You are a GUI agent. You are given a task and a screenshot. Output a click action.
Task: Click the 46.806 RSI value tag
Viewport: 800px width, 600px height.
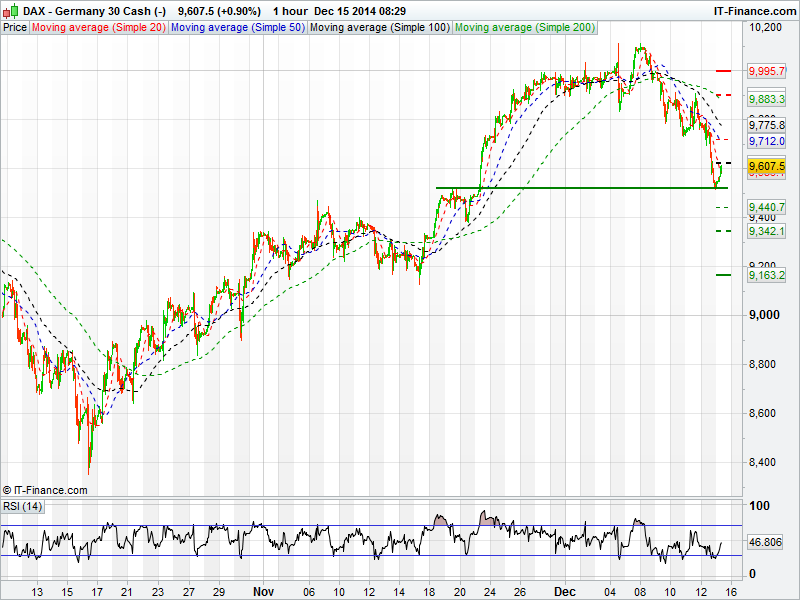[x=766, y=541]
